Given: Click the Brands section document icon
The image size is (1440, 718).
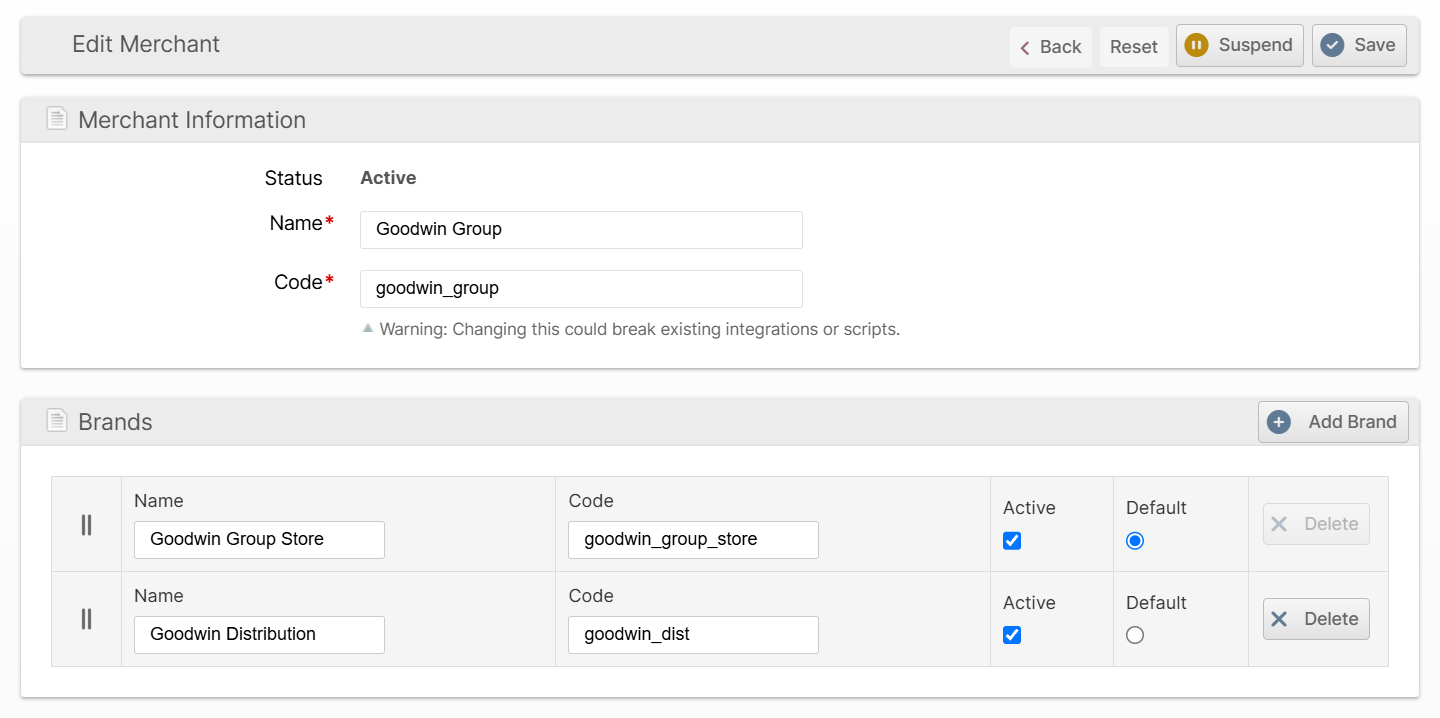Looking at the screenshot, I should pos(57,421).
